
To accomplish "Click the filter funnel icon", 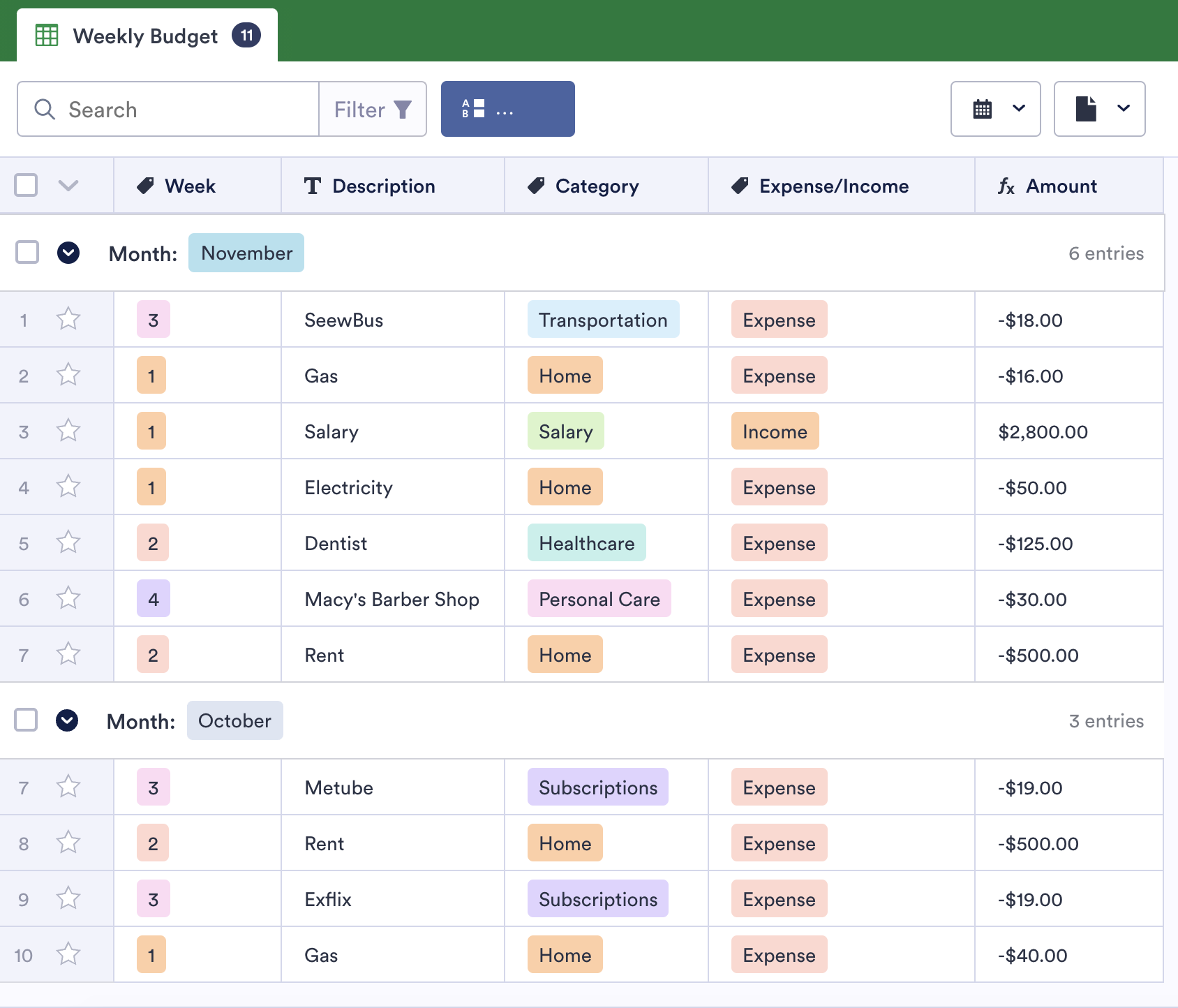I will pos(403,110).
